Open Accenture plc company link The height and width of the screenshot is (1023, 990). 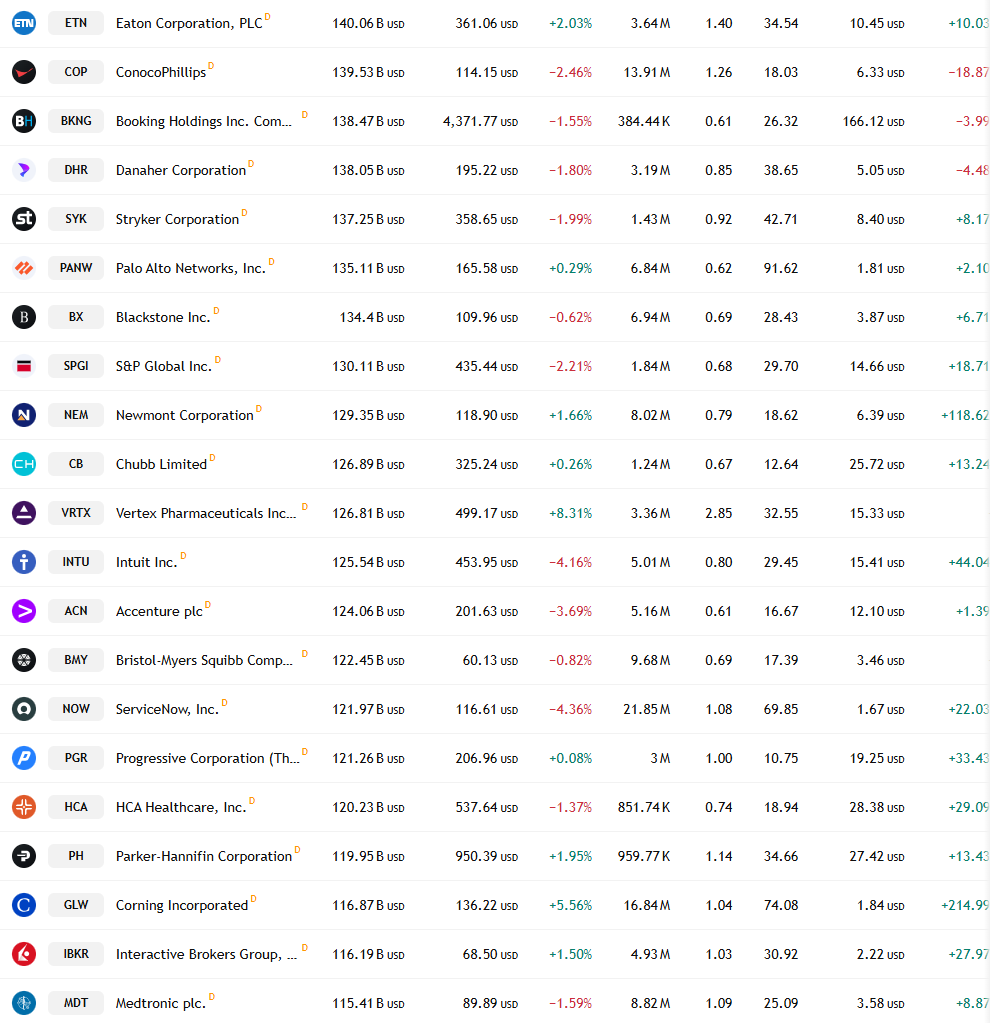[159, 611]
